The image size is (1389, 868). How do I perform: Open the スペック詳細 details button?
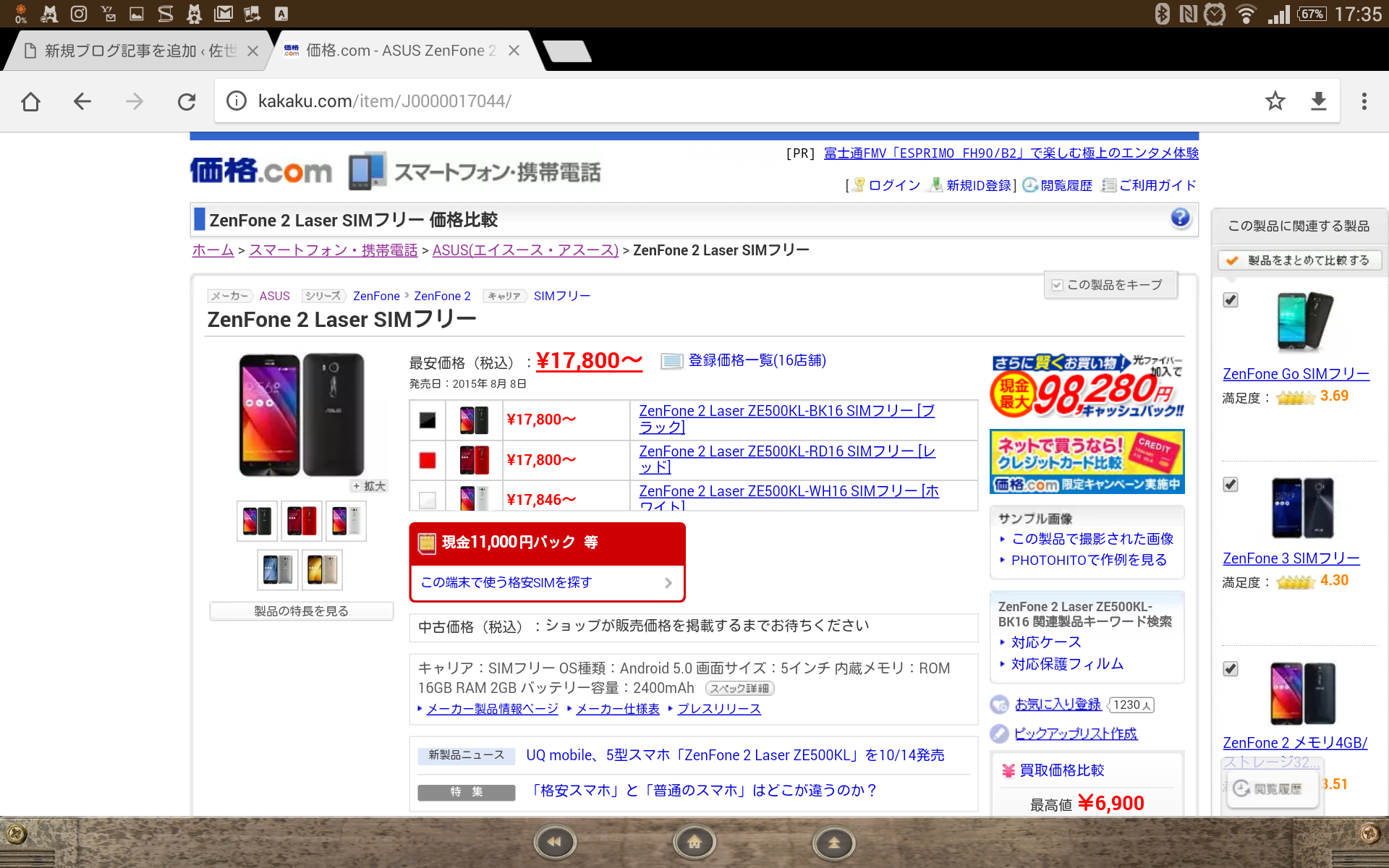(x=739, y=689)
